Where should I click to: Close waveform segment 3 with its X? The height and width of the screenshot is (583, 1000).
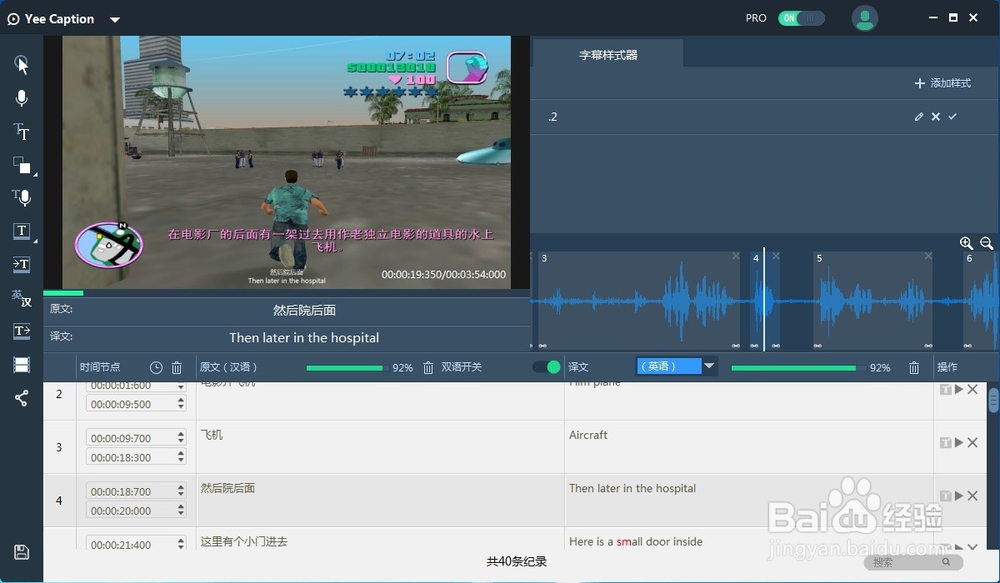(x=735, y=256)
